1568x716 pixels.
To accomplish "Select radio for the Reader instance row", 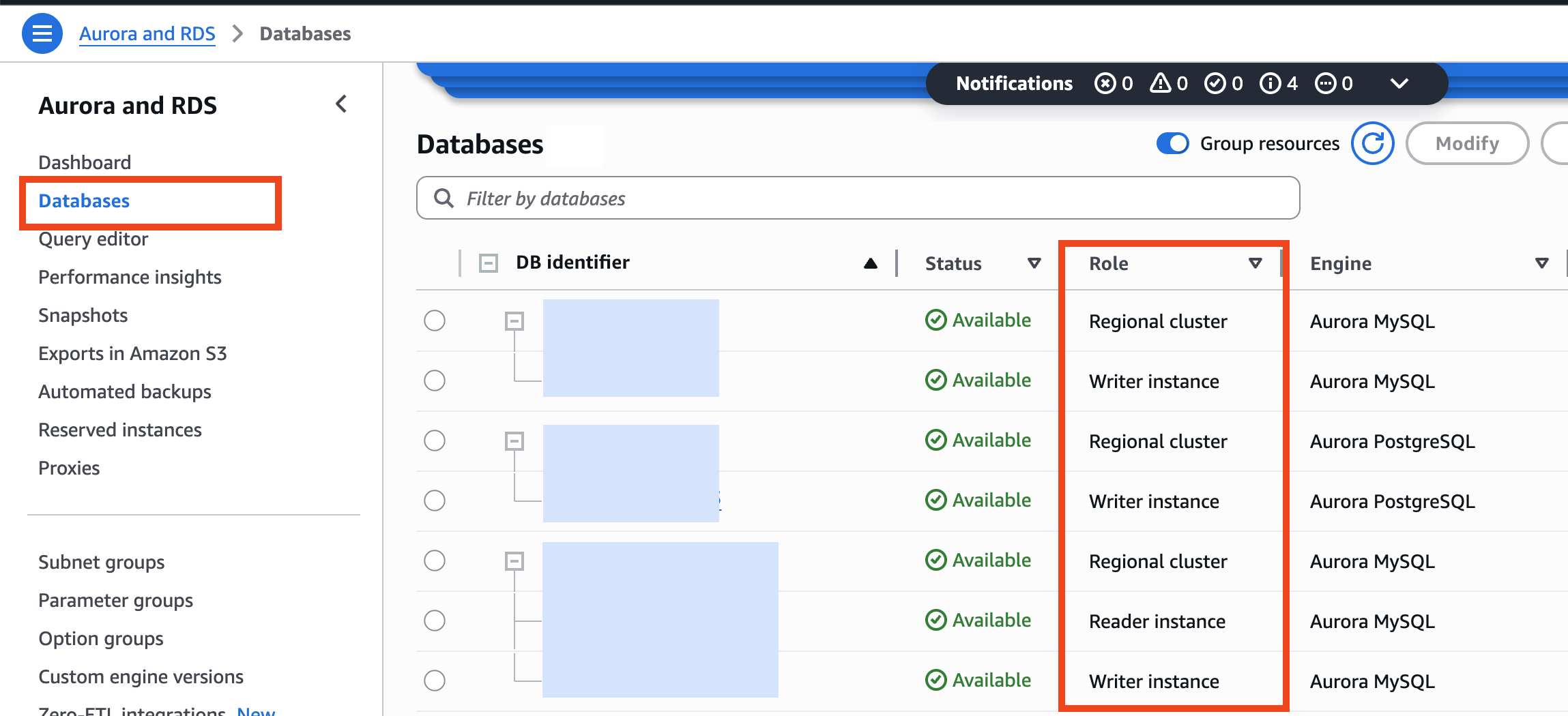I will [435, 621].
